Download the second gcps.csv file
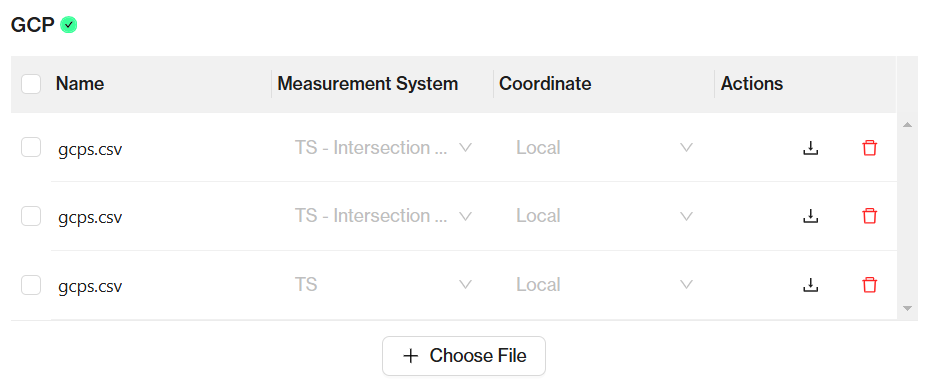This screenshot has height=391, width=932. click(x=810, y=216)
